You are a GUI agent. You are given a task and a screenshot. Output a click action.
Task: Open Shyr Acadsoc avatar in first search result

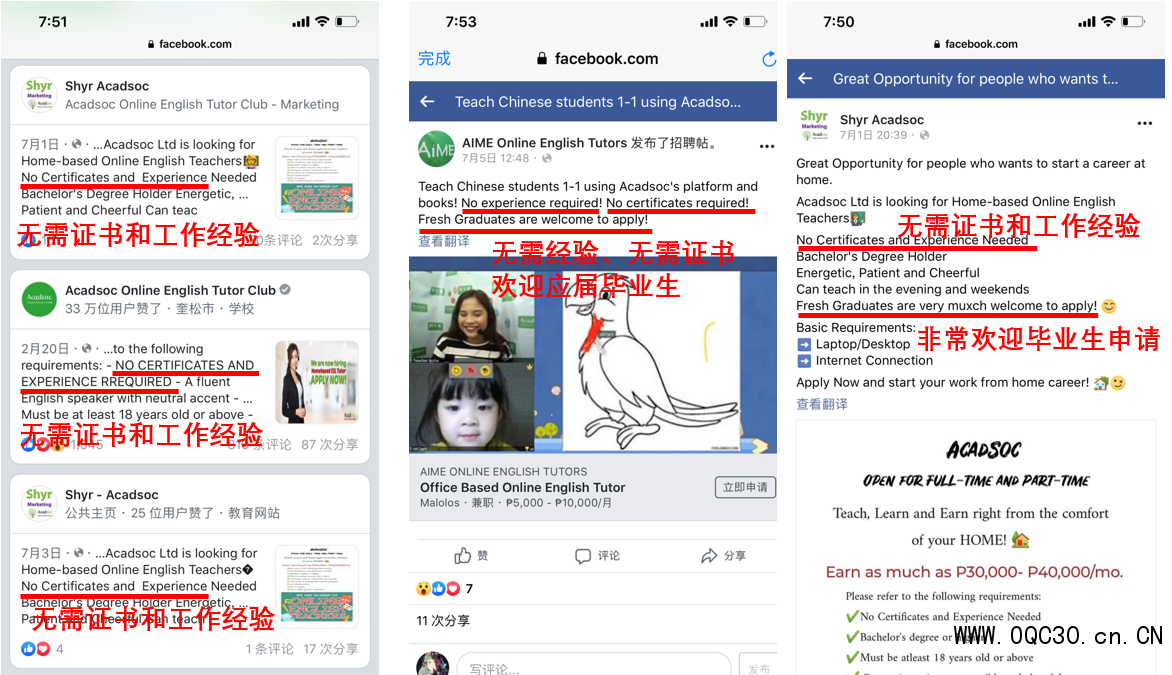click(x=39, y=95)
